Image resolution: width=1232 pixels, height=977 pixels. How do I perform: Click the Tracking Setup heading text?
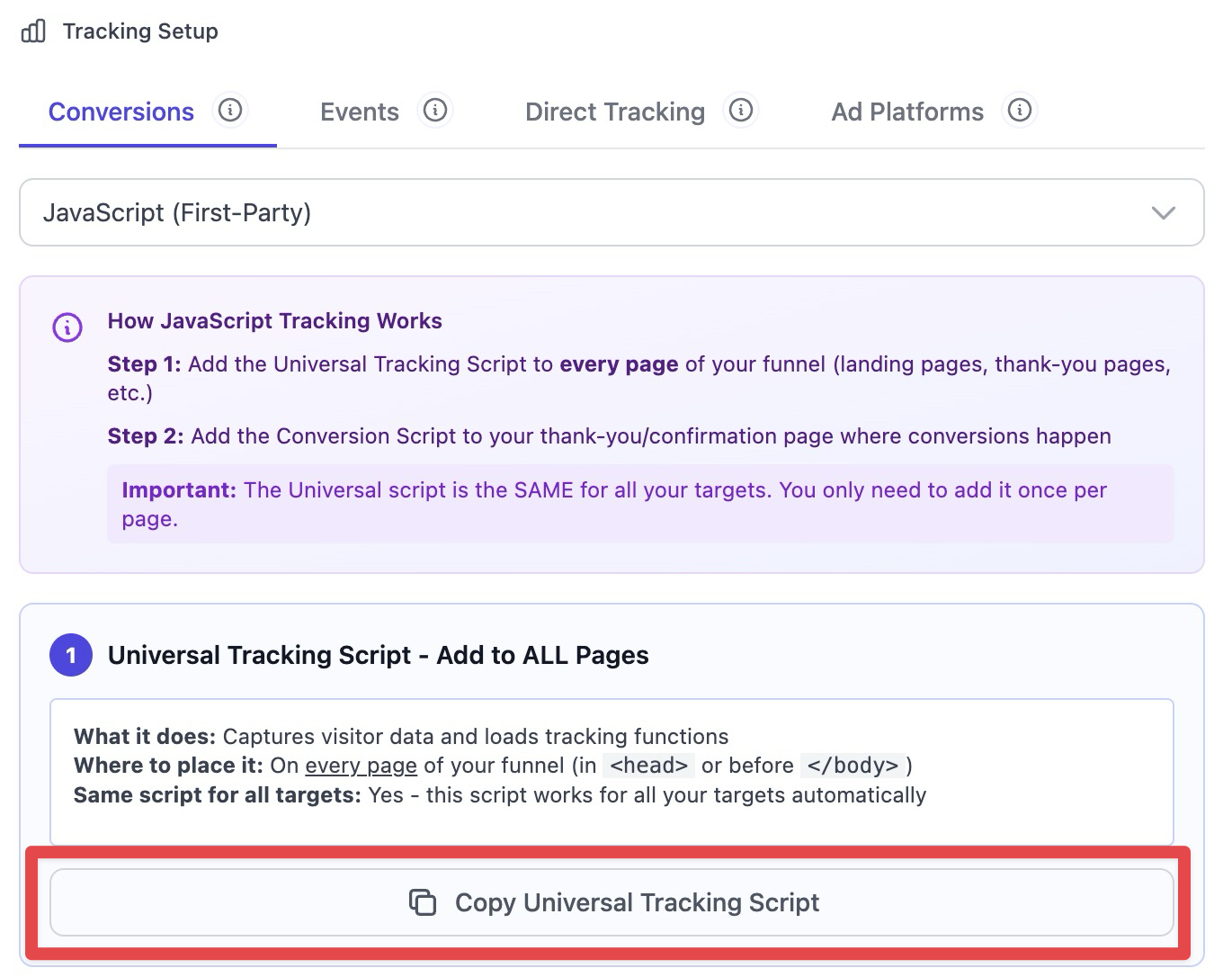coord(140,31)
